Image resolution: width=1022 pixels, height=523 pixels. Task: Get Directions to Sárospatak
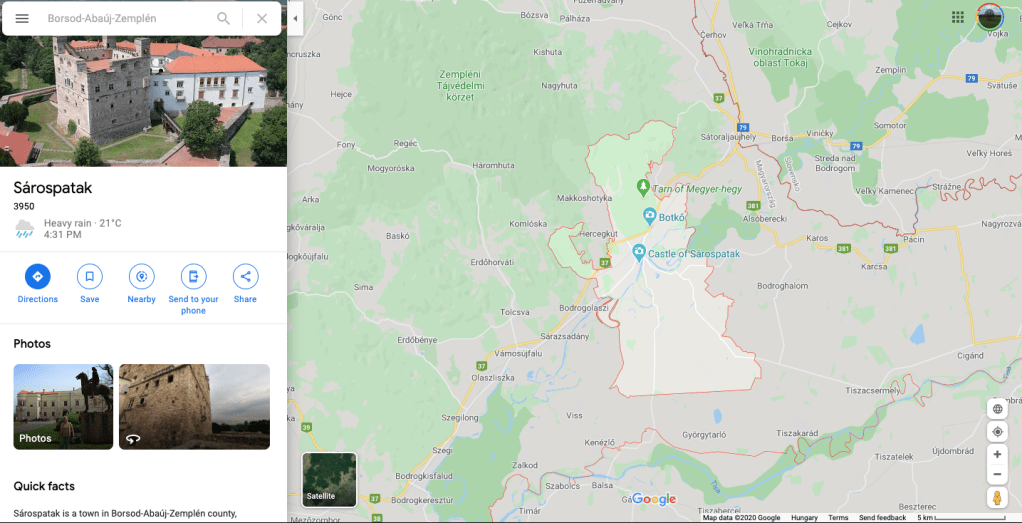[x=38, y=277]
